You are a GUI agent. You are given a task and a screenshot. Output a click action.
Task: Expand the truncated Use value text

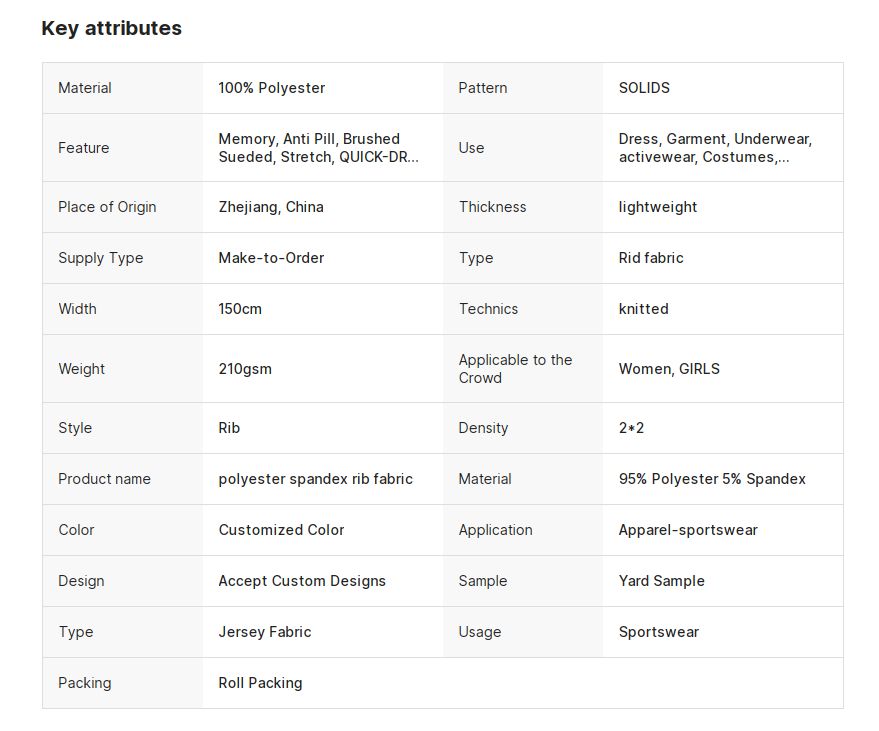(x=715, y=148)
